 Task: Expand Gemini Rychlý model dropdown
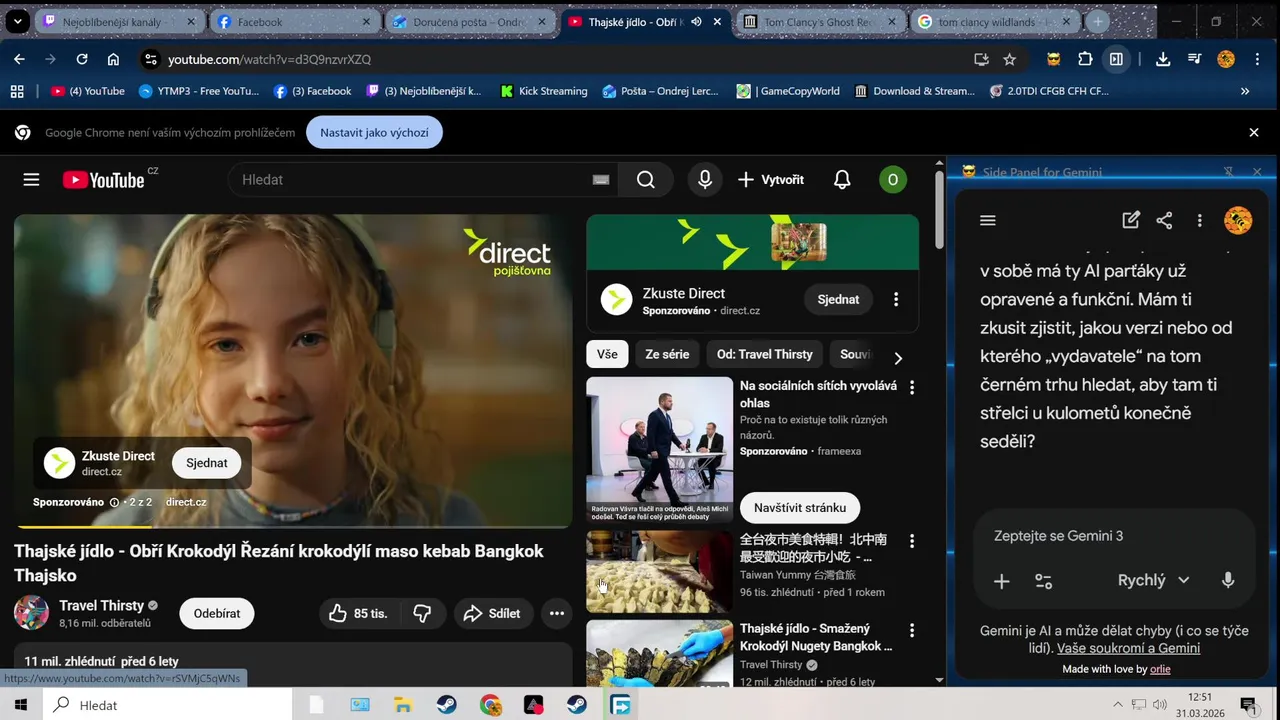coord(1153,580)
